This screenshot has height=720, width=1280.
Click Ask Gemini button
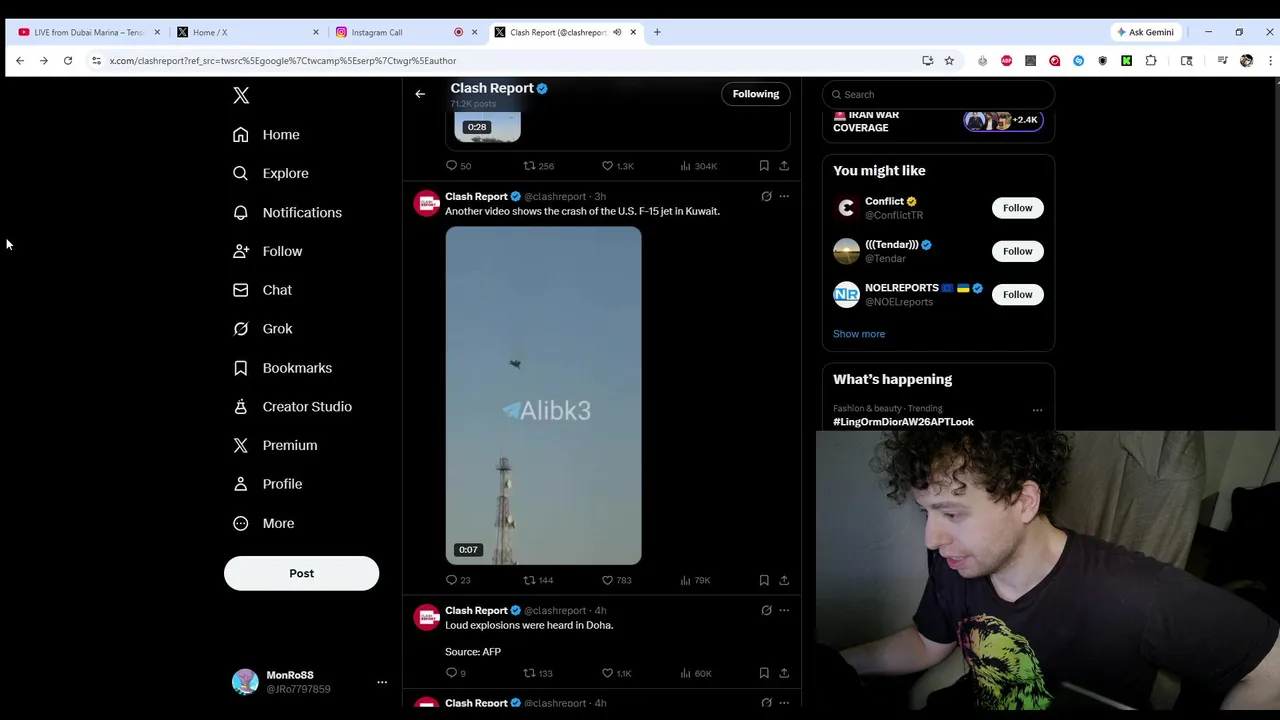[1146, 32]
